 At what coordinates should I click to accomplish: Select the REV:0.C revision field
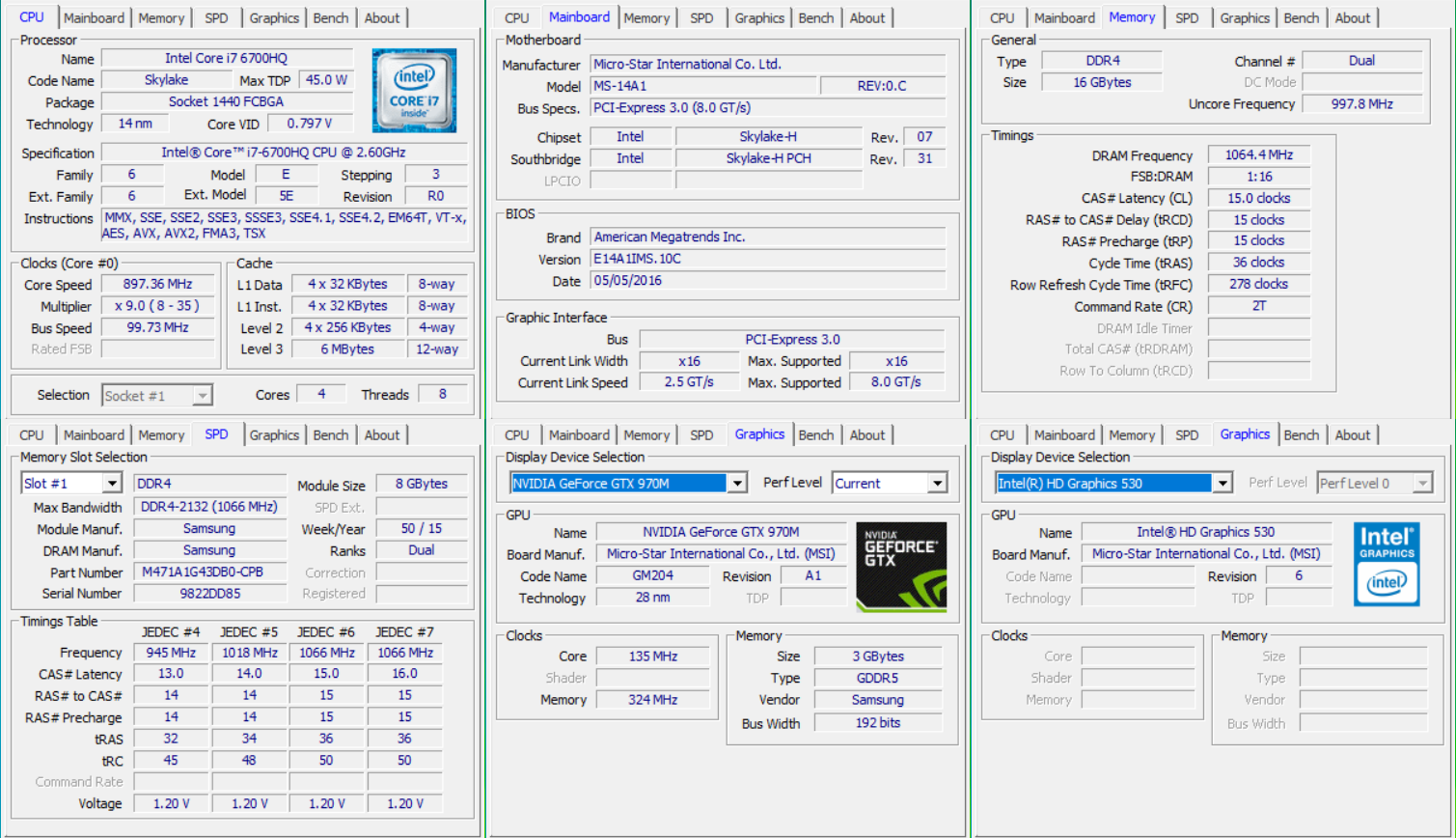pyautogui.click(x=883, y=86)
